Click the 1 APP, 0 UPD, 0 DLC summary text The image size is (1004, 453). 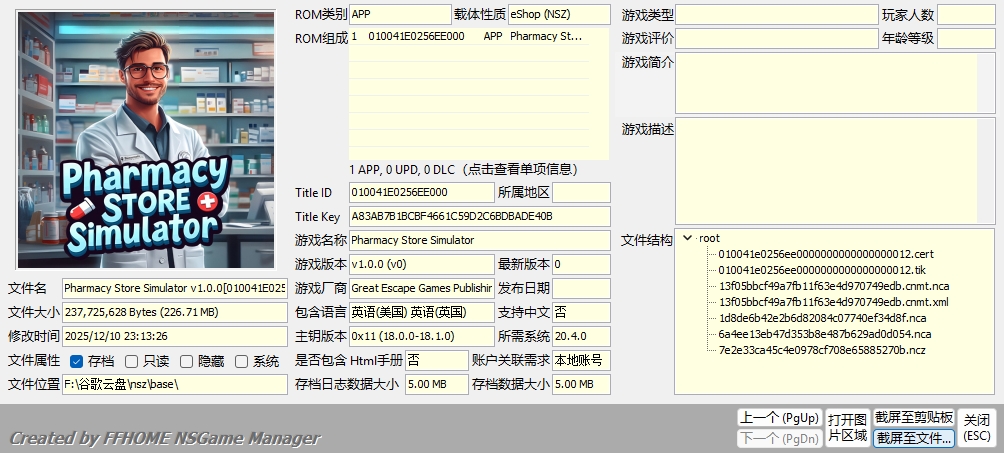464,170
